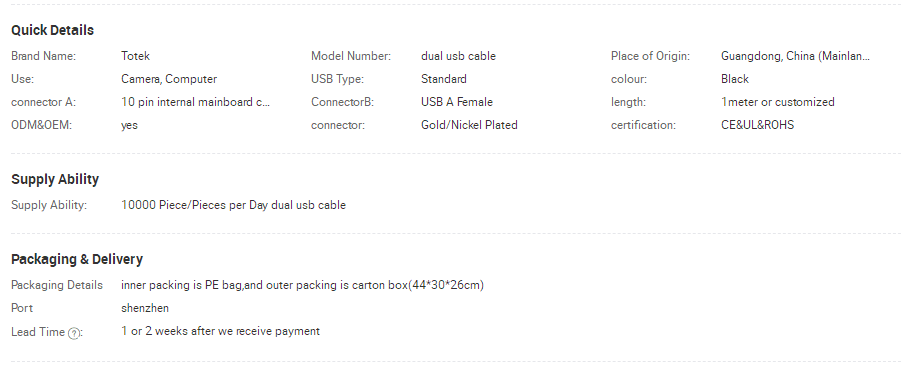Click the truncated Place of Origin value
The height and width of the screenshot is (370, 901).
point(795,56)
